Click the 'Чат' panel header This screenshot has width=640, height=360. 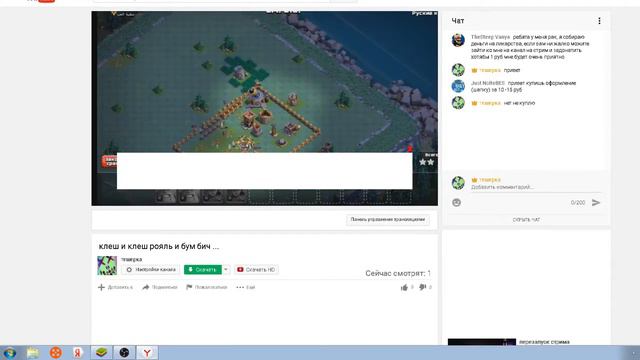[458, 21]
